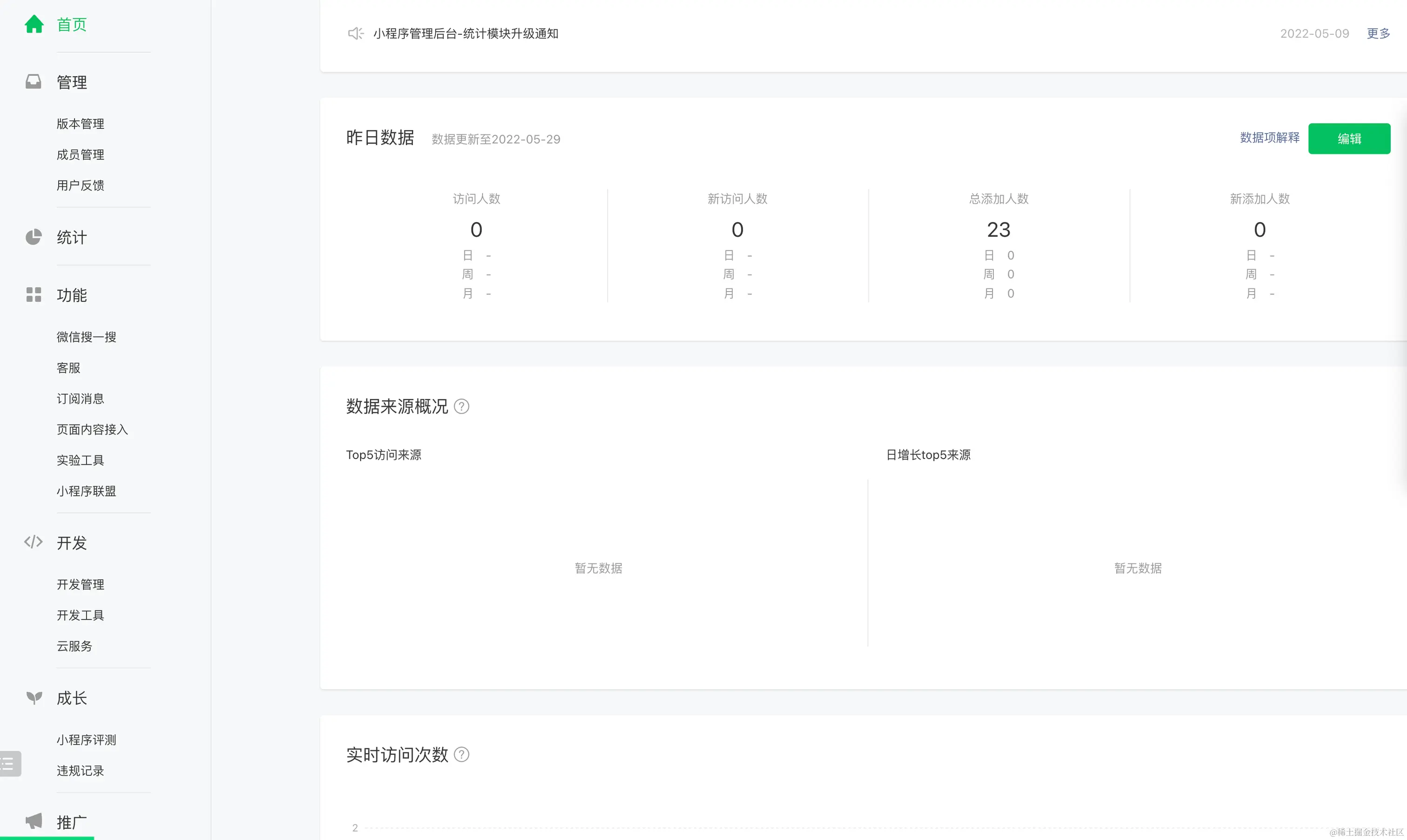This screenshot has height=840, width=1407.
Task: Click the 开发 code brackets icon
Action: point(33,542)
